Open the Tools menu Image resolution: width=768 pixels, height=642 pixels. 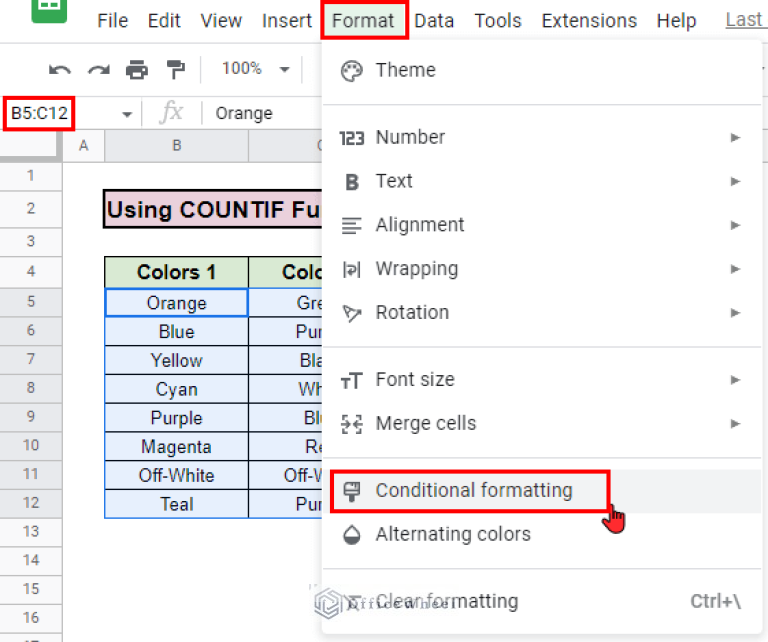point(498,21)
